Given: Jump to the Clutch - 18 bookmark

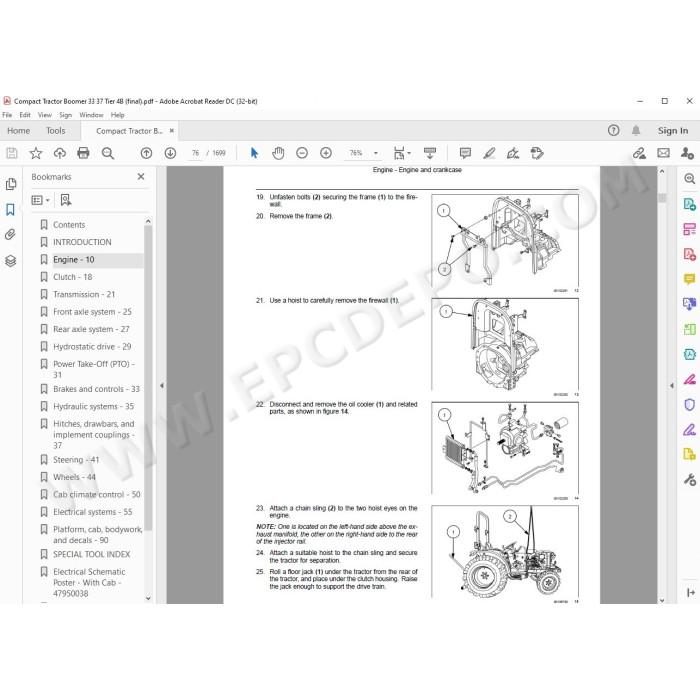Looking at the screenshot, I should pyautogui.click(x=73, y=277).
